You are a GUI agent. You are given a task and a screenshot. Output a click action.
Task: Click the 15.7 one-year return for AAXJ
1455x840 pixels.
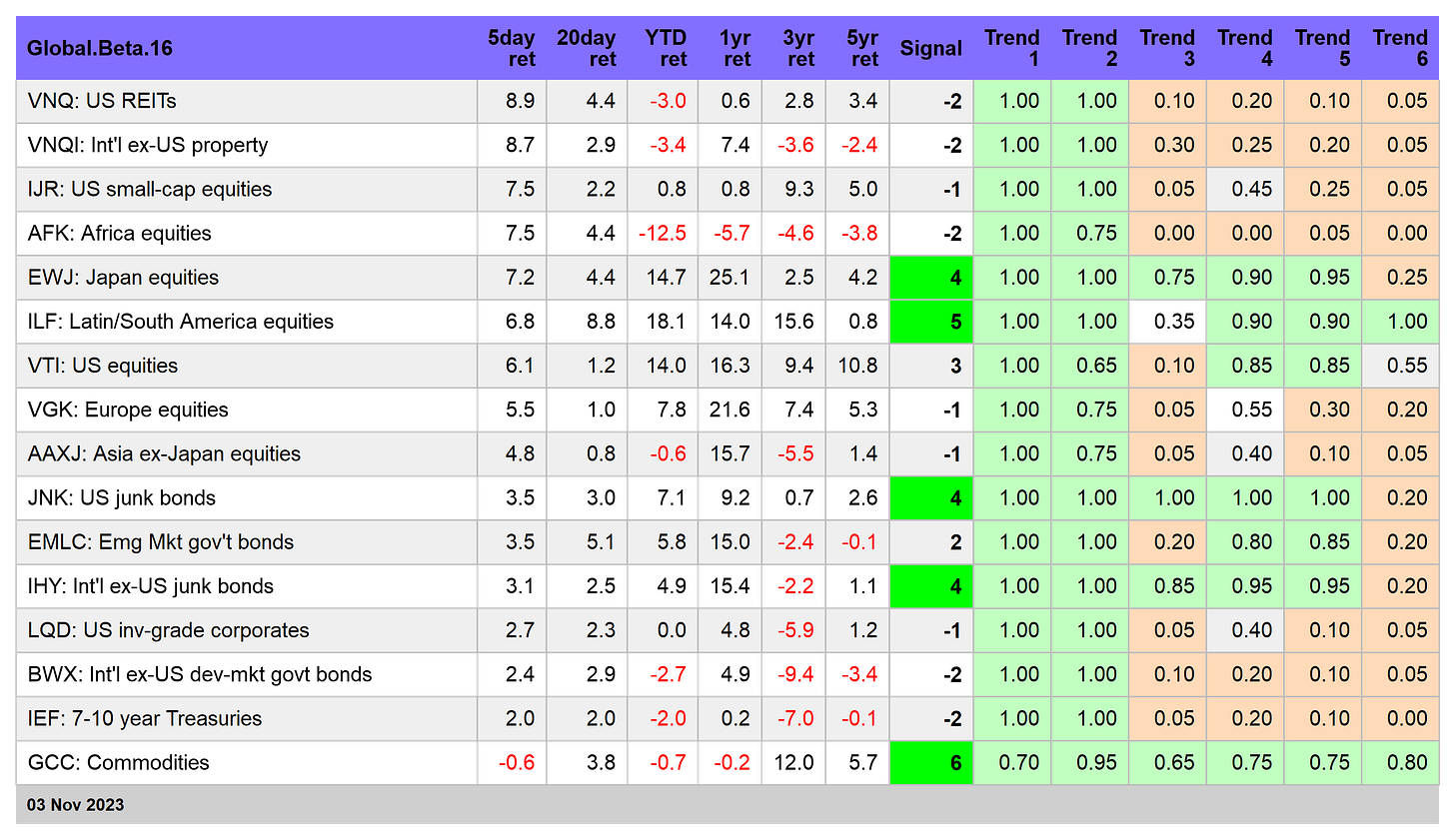[x=729, y=453]
